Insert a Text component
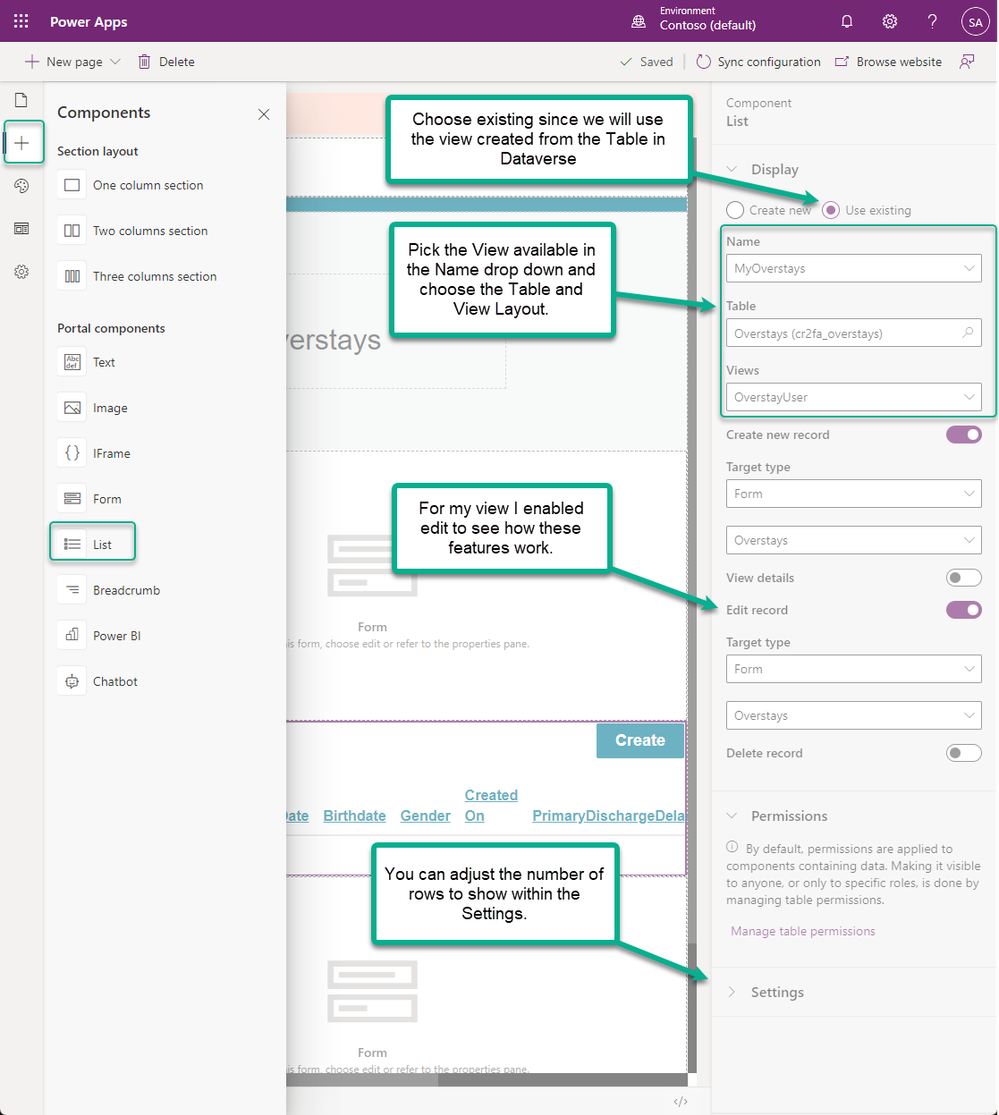This screenshot has width=999, height=1115. tap(88, 363)
